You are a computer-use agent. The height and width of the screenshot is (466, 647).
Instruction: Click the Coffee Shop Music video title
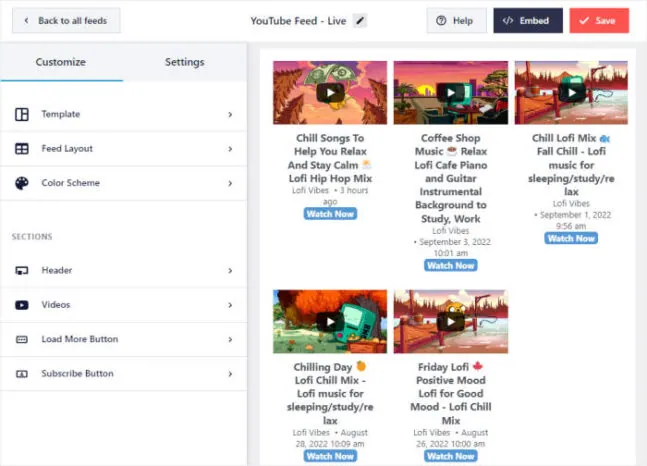click(x=451, y=178)
